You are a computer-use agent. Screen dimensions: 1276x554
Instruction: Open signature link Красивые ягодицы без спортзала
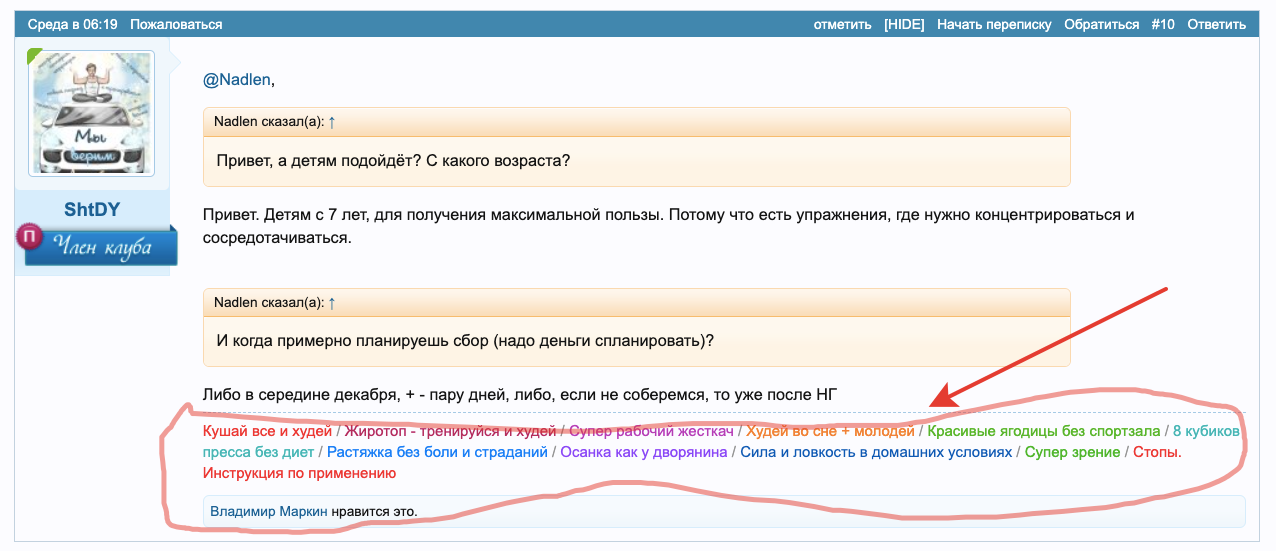coord(1044,431)
